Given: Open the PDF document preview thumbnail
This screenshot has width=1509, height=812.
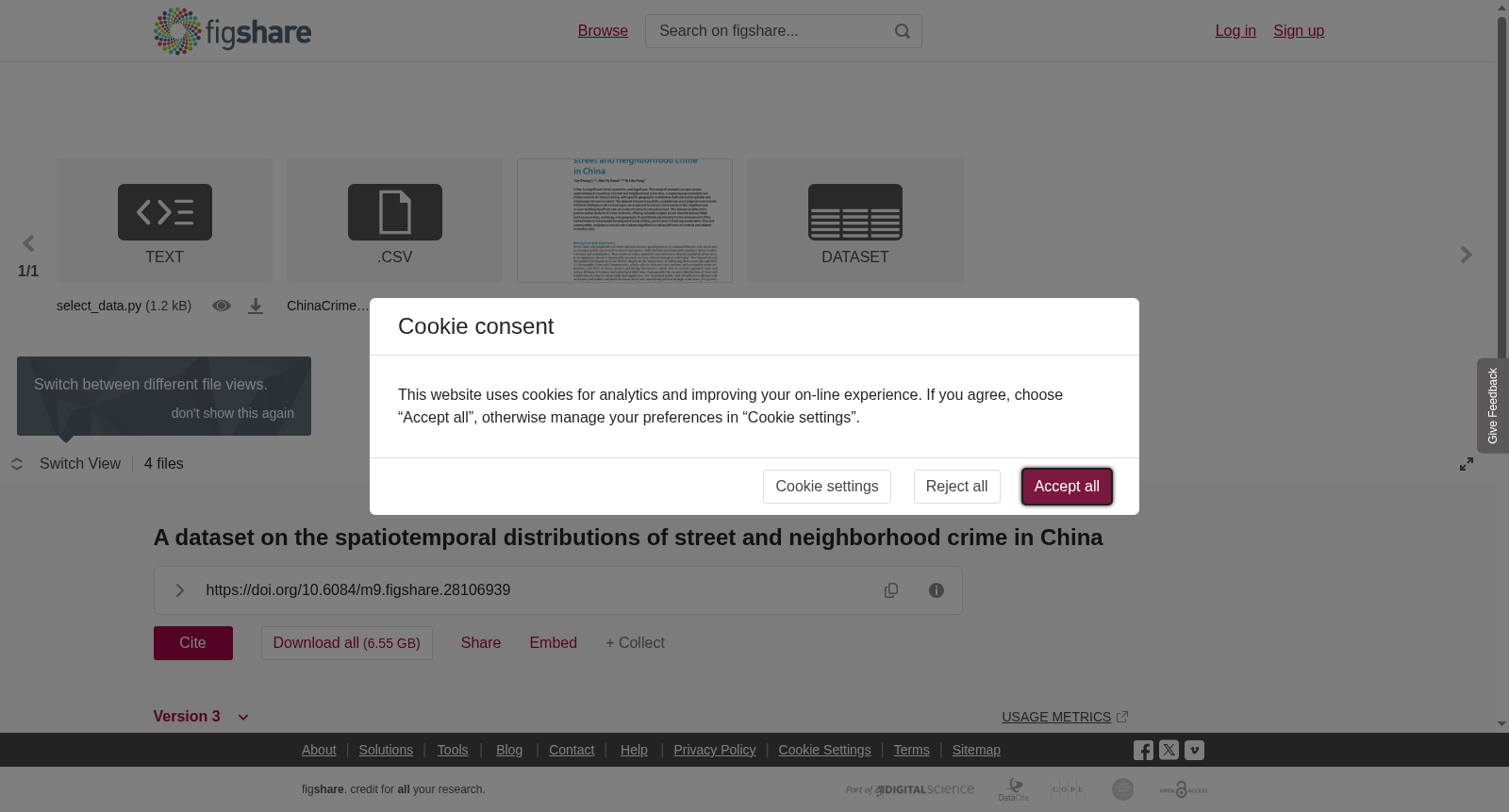Looking at the screenshot, I should point(624,221).
